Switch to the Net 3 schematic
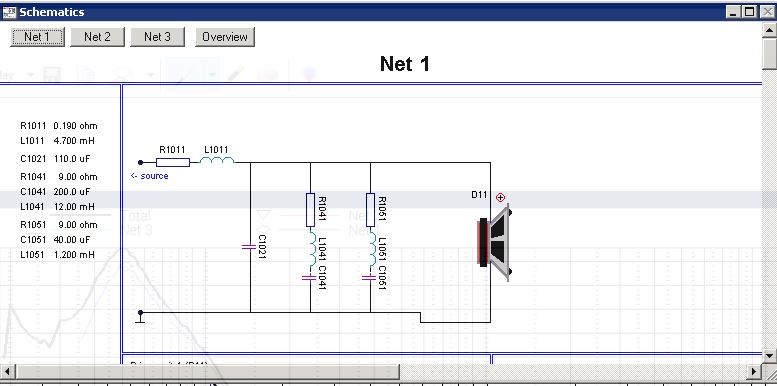The image size is (777, 386). (157, 37)
